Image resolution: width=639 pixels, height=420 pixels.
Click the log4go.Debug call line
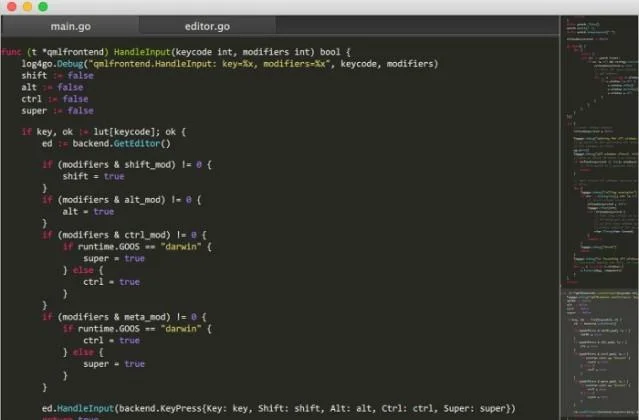point(230,64)
